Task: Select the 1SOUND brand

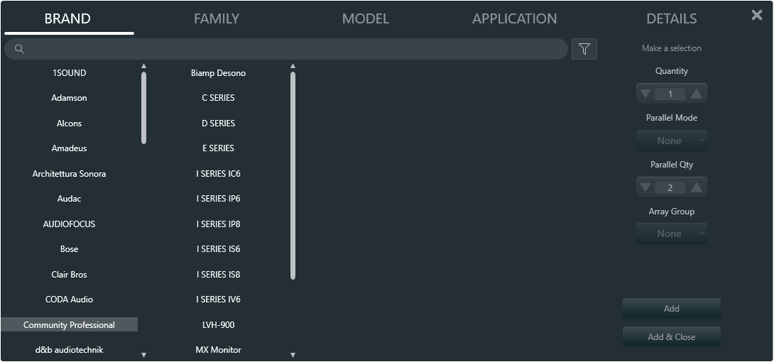Action: [69, 73]
